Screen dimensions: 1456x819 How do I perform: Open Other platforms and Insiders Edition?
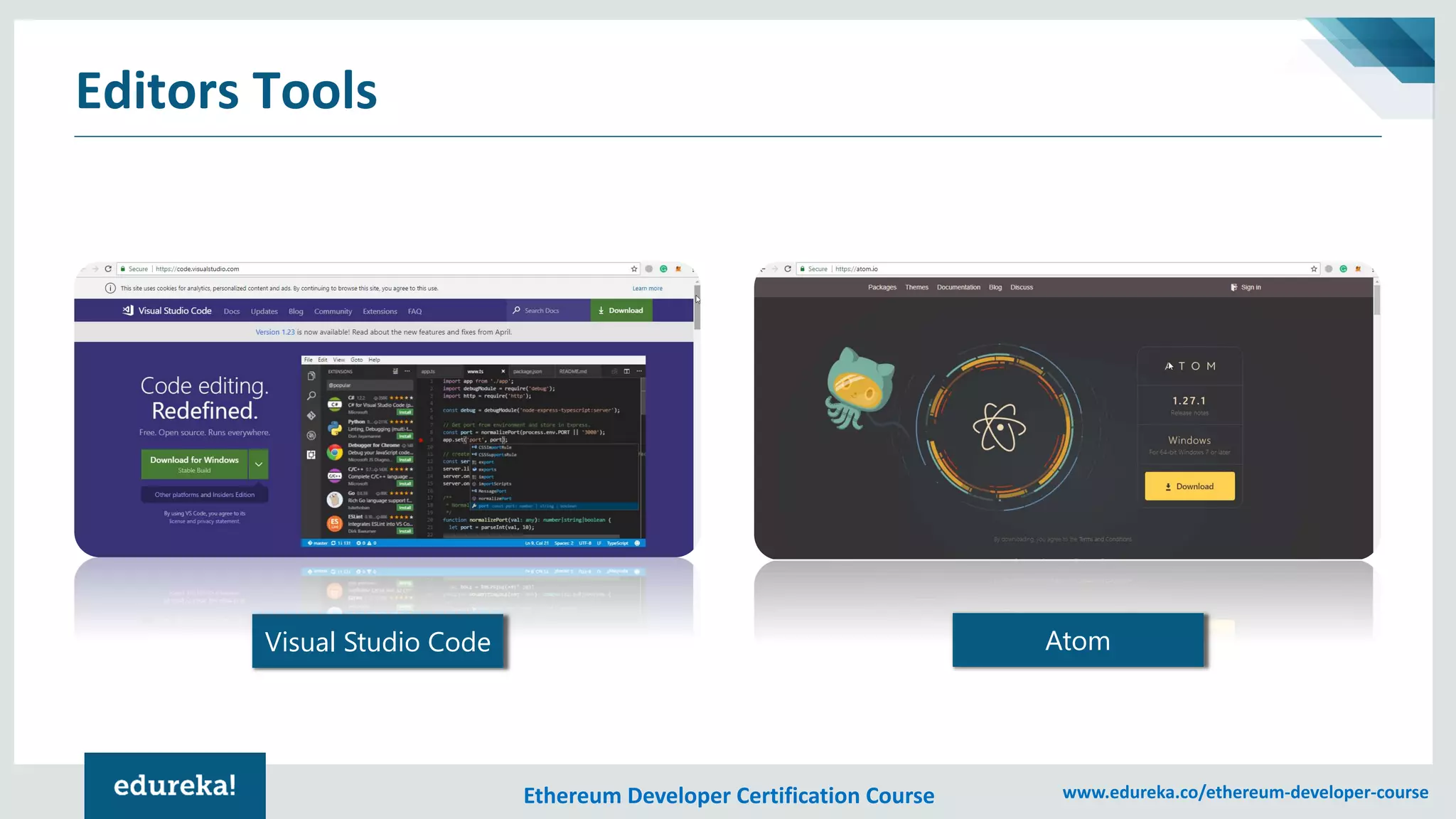(205, 495)
